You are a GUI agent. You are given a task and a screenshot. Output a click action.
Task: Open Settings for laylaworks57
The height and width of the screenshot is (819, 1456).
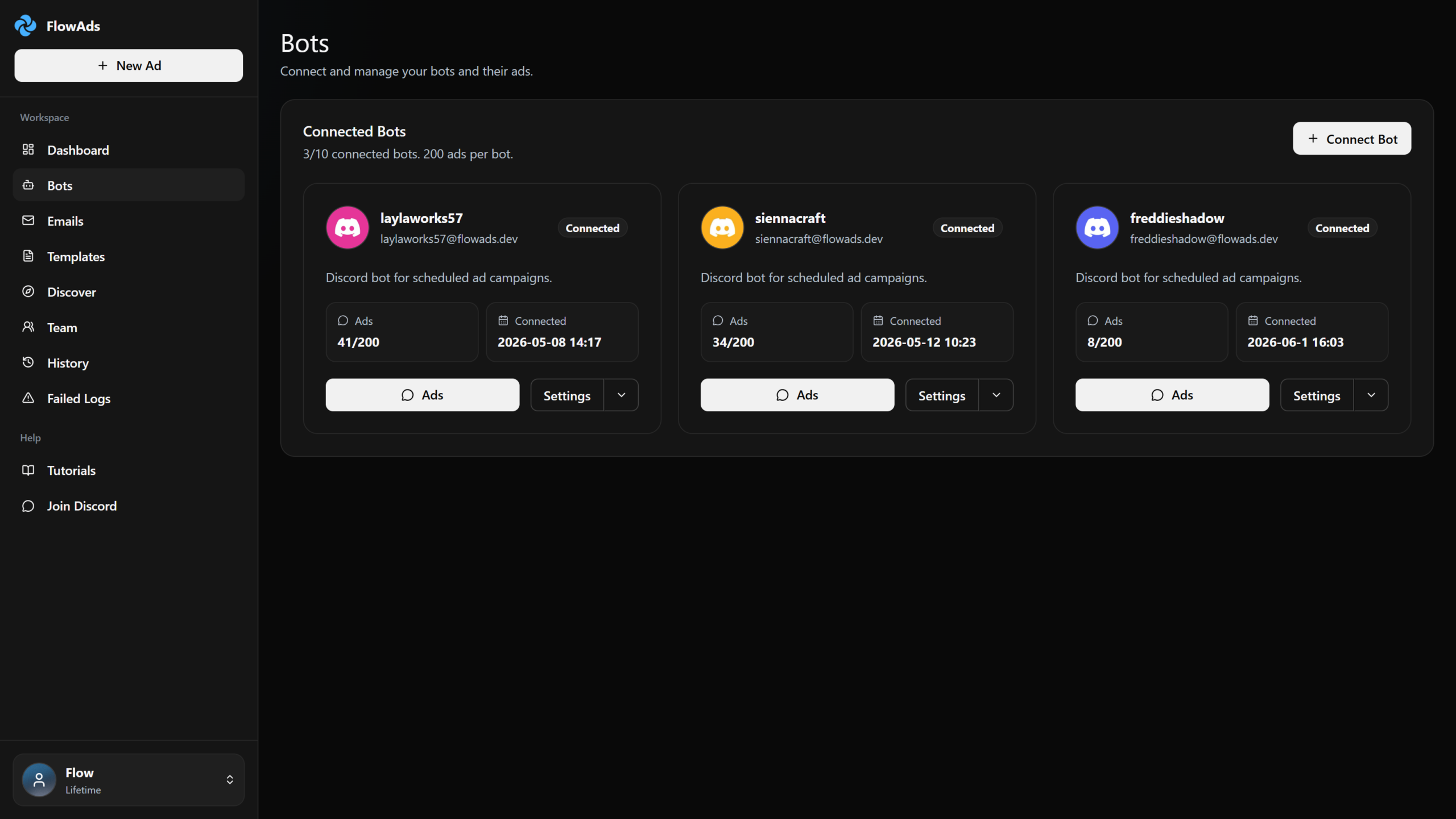(567, 395)
